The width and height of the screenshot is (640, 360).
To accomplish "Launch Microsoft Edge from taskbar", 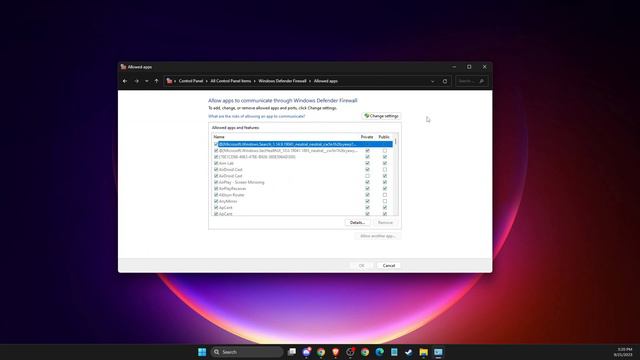I will 380,352.
